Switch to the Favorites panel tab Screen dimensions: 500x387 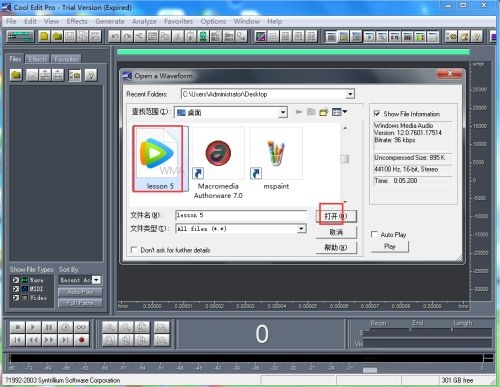66,59
